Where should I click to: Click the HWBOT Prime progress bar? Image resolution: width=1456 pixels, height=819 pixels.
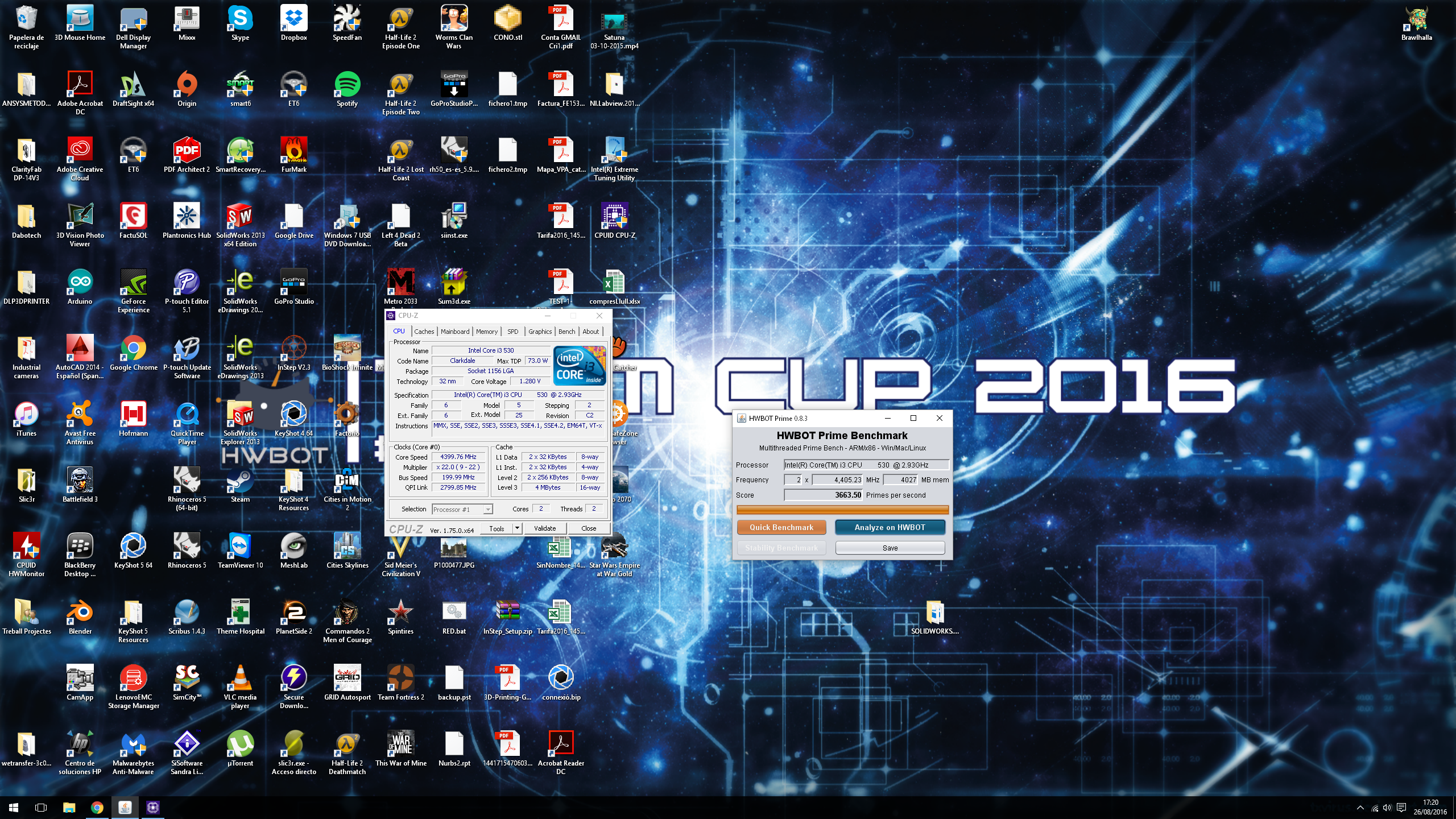click(842, 510)
